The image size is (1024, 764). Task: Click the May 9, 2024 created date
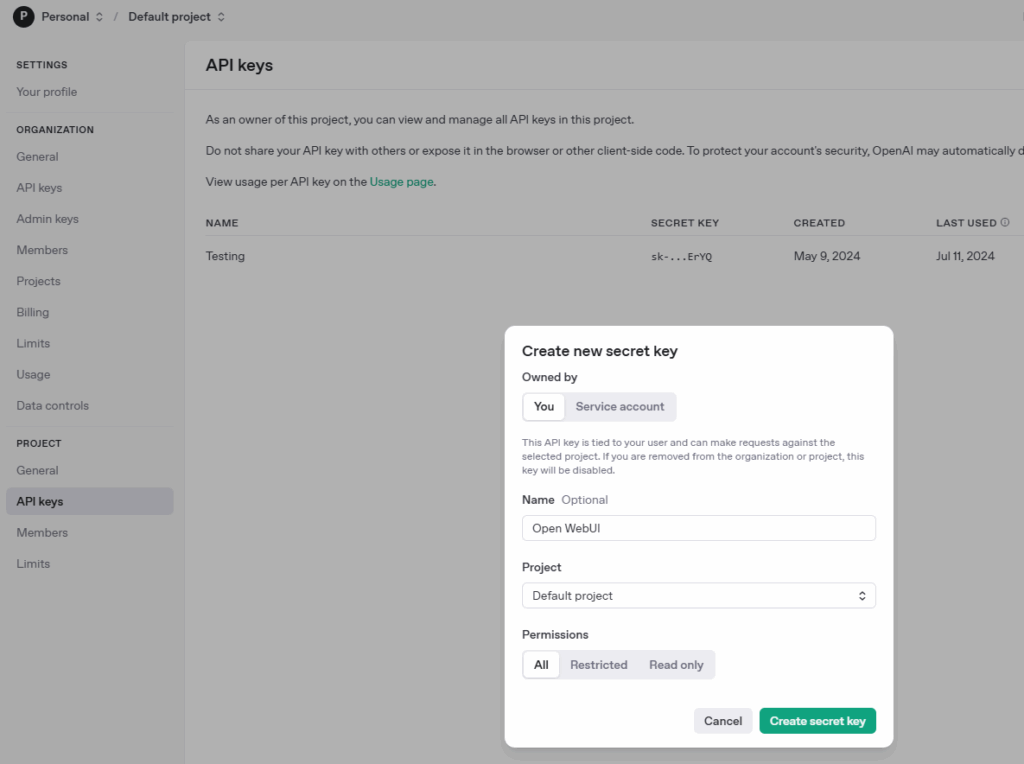(827, 256)
